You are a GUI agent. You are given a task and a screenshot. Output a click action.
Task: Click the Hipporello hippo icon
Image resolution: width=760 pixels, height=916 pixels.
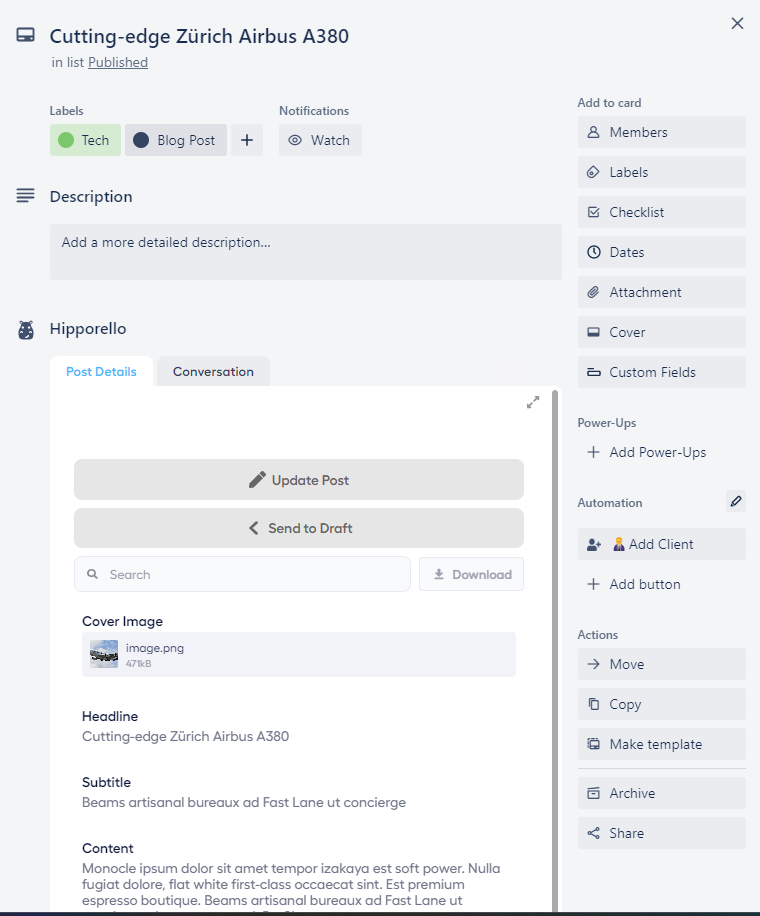[x=24, y=328]
